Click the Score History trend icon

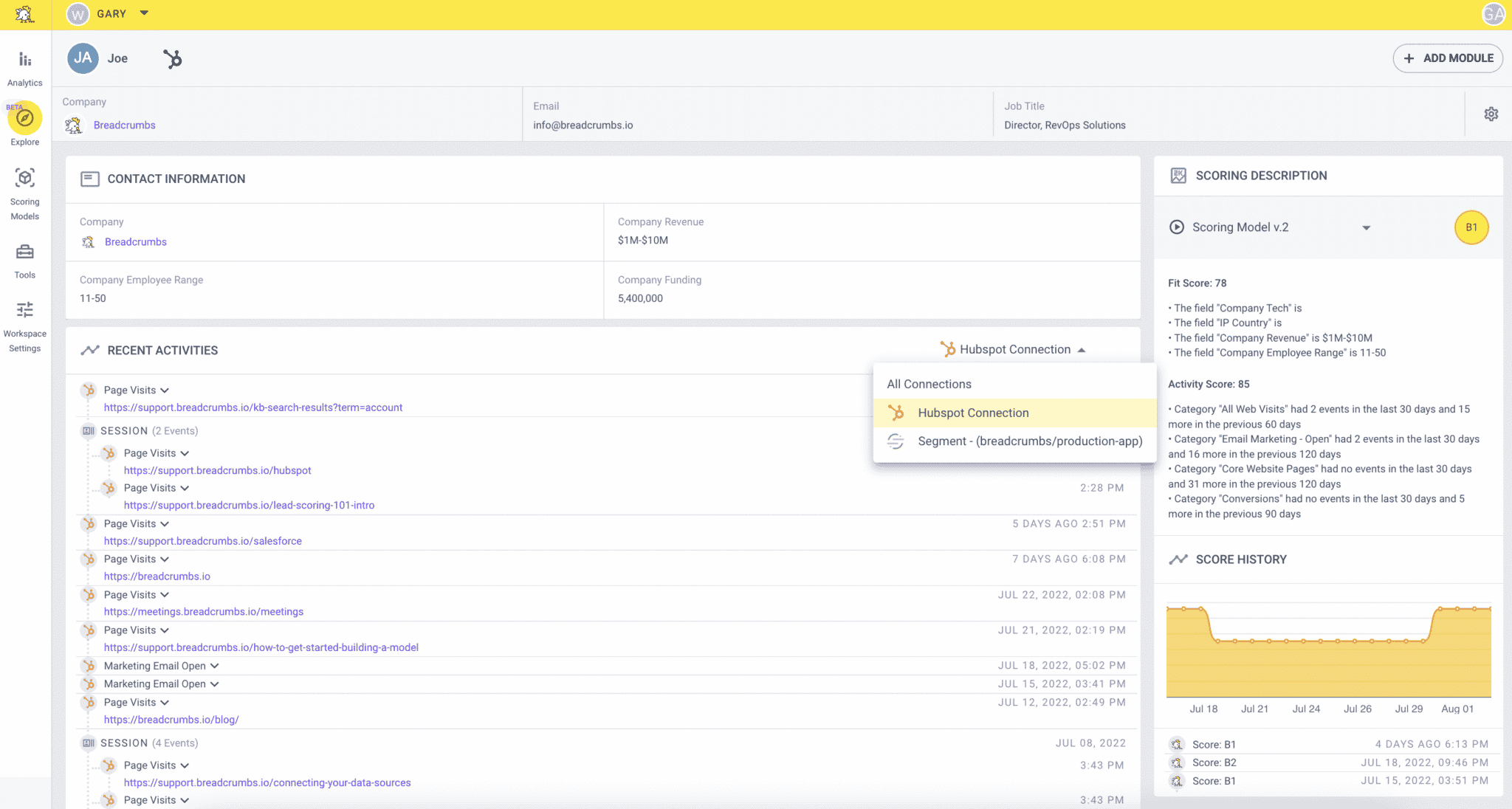[x=1178, y=560]
